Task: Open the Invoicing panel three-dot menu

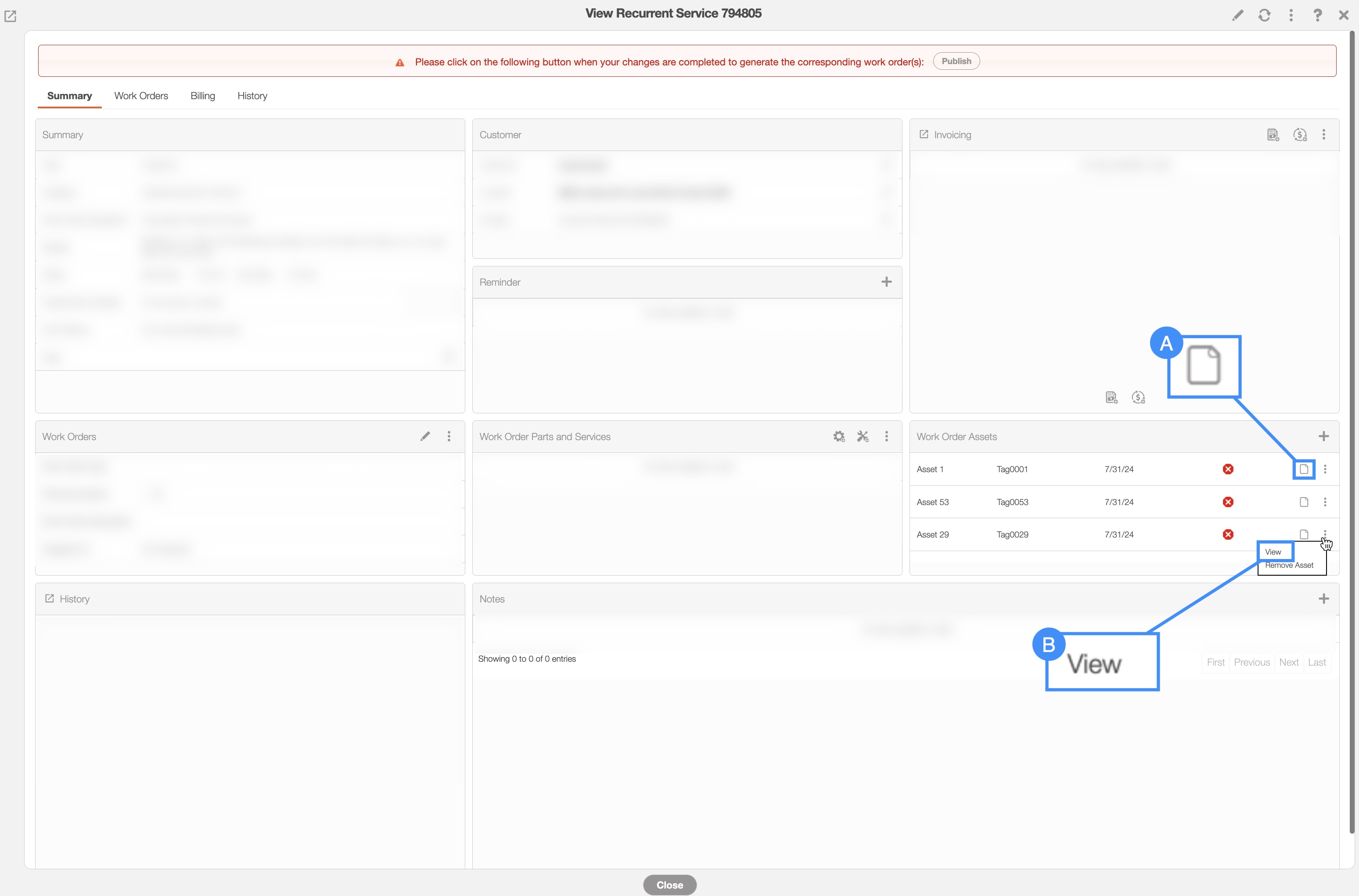Action: pos(1323,135)
